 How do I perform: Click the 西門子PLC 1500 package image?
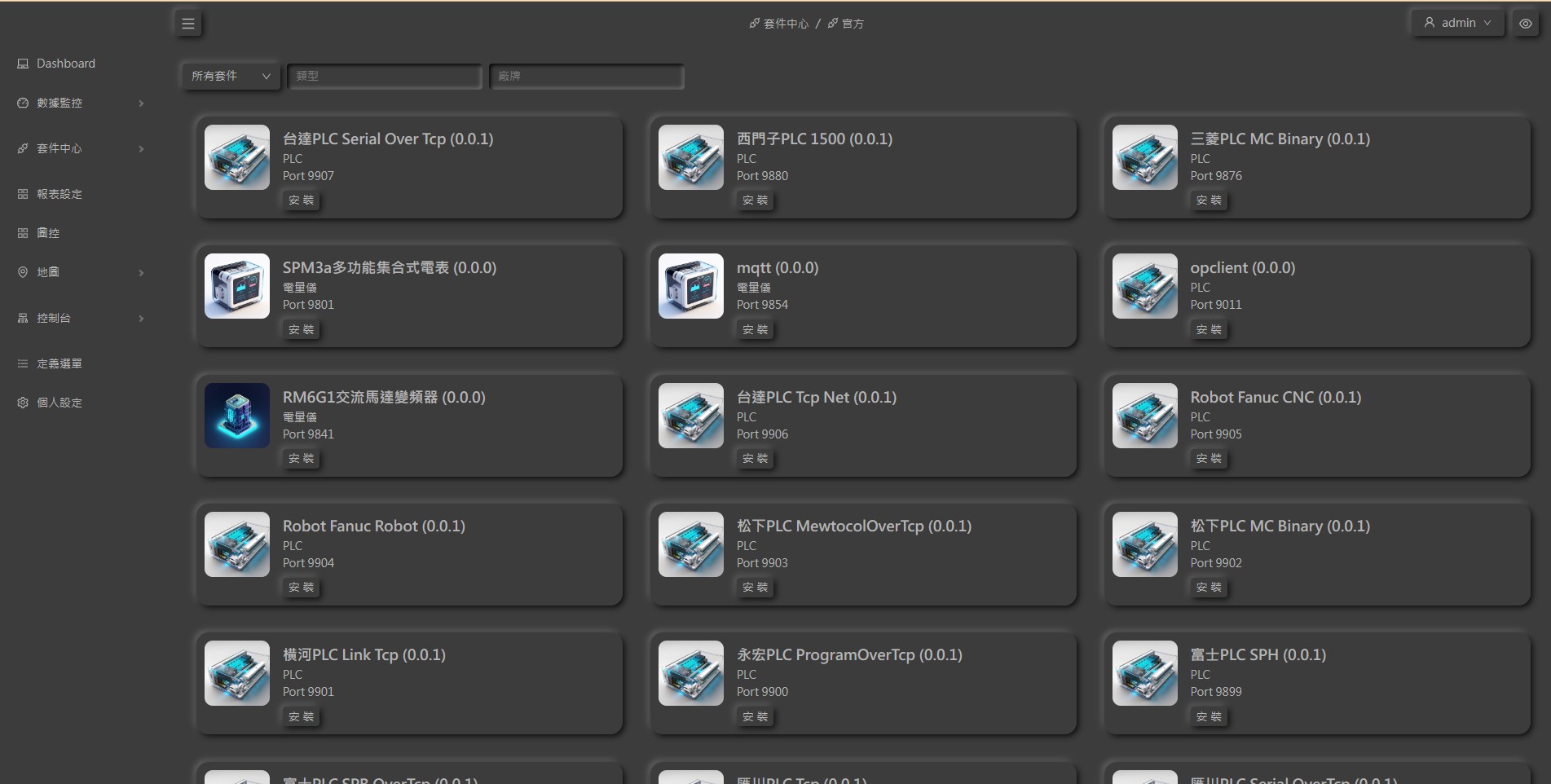691,157
